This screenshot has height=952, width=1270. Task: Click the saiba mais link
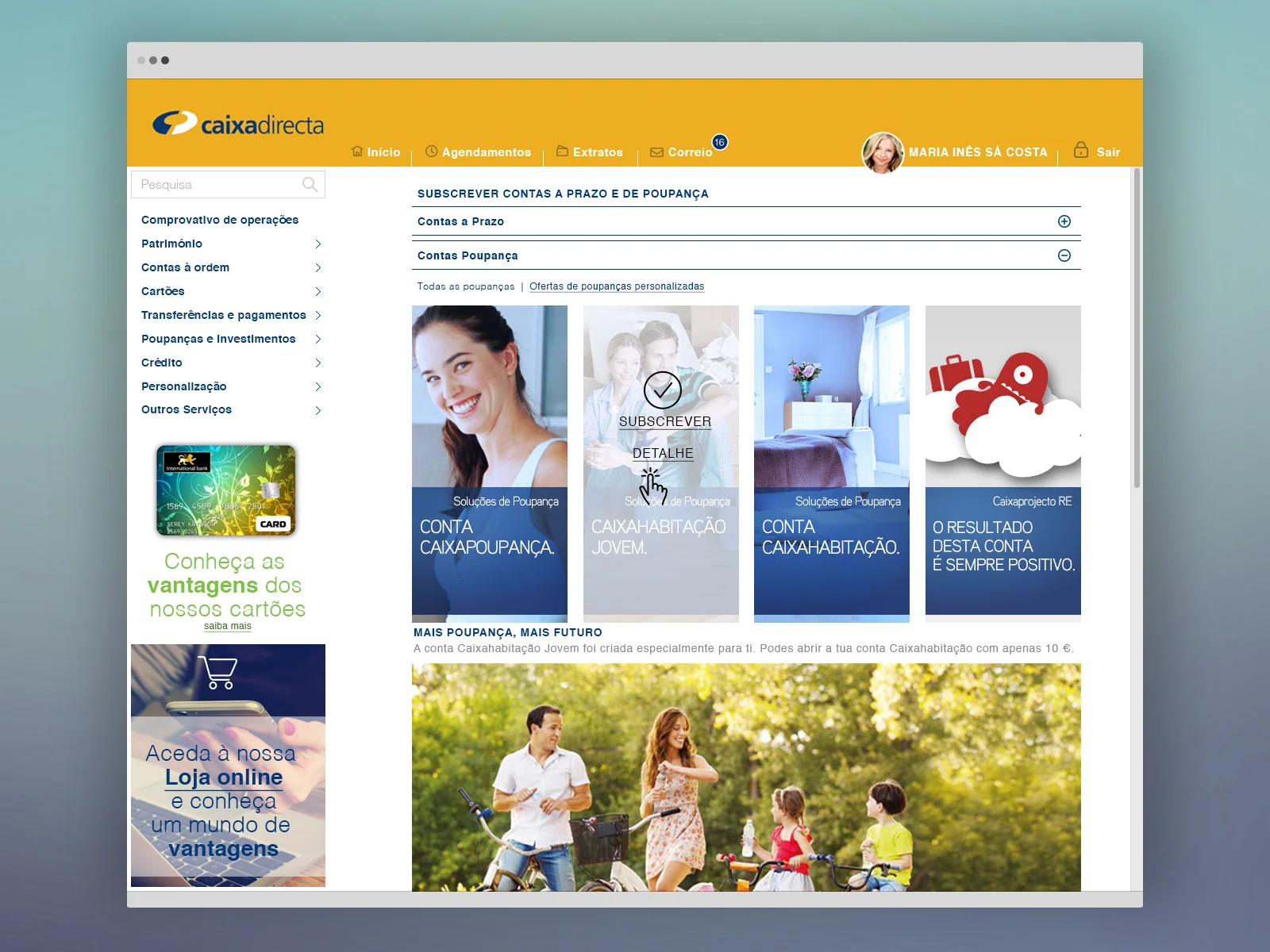[227, 626]
